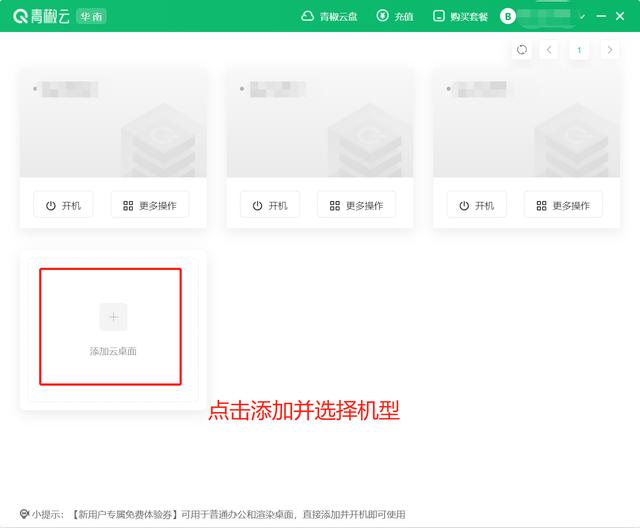Click the 小提示 tip icon
The image size is (640, 528).
click(24, 514)
